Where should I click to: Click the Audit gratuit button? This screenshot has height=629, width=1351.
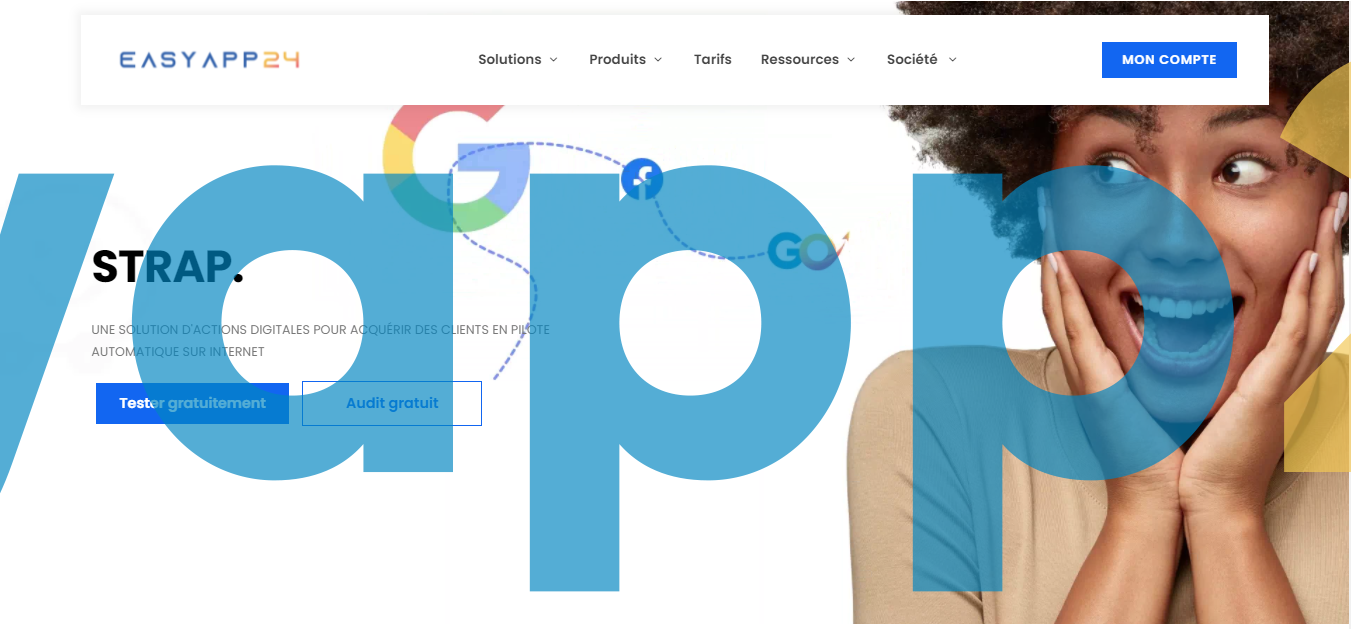coord(392,403)
